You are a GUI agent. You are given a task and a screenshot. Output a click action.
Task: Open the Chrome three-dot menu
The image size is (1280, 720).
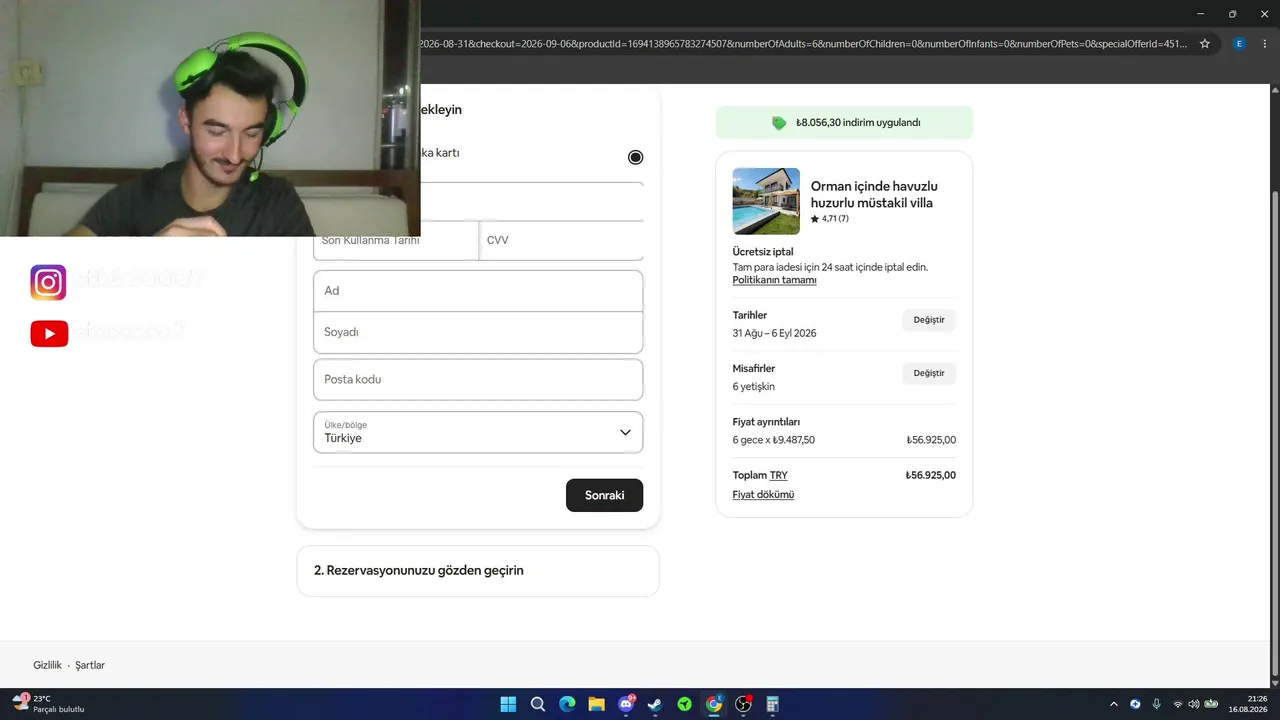[x=1265, y=44]
